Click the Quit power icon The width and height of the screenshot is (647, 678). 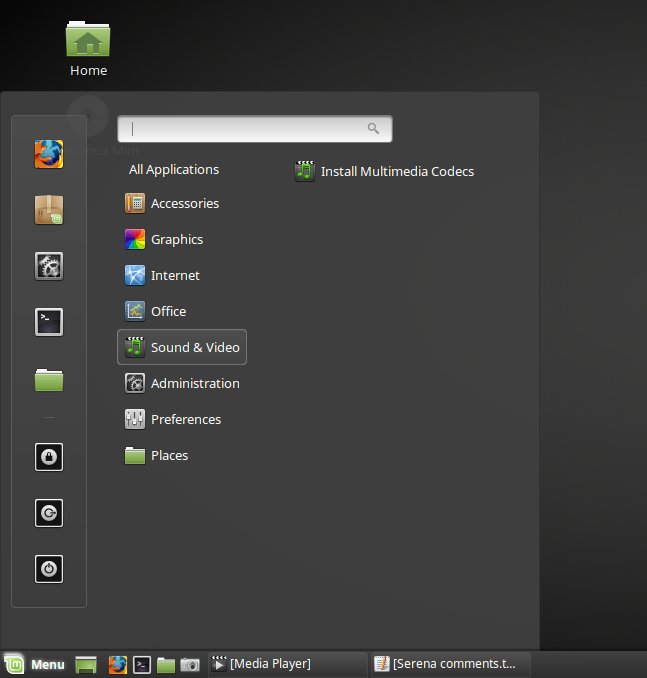(49, 569)
